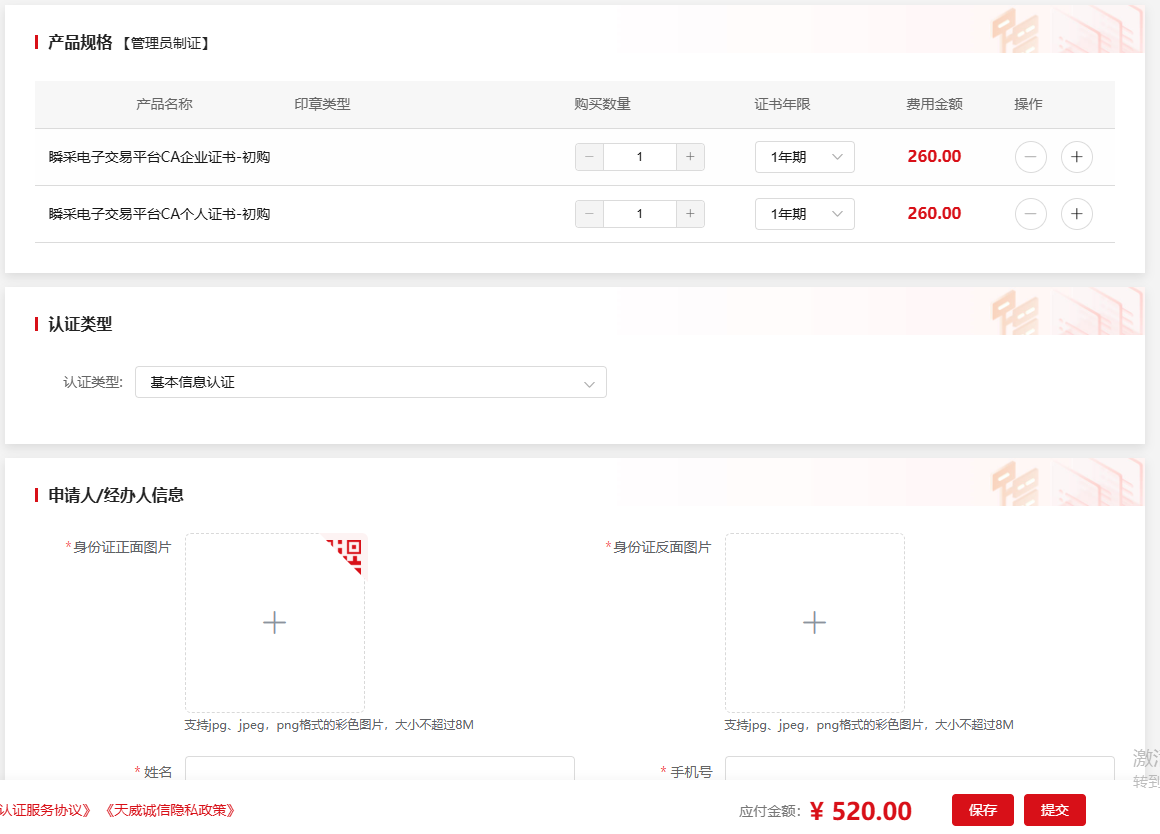Click the 手机号 input field
This screenshot has width=1160, height=834.
(920, 770)
